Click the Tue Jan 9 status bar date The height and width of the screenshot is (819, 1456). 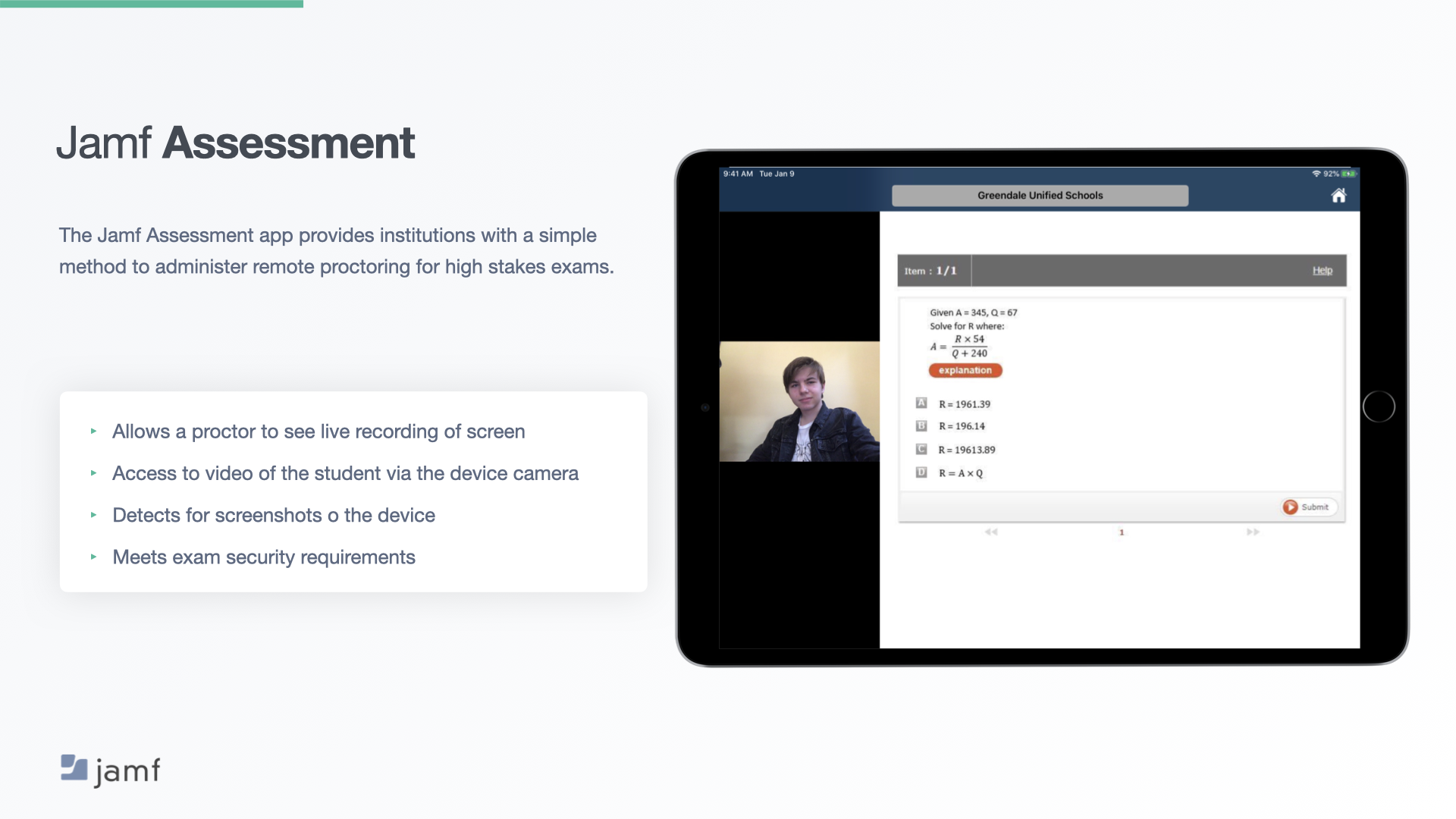777,174
